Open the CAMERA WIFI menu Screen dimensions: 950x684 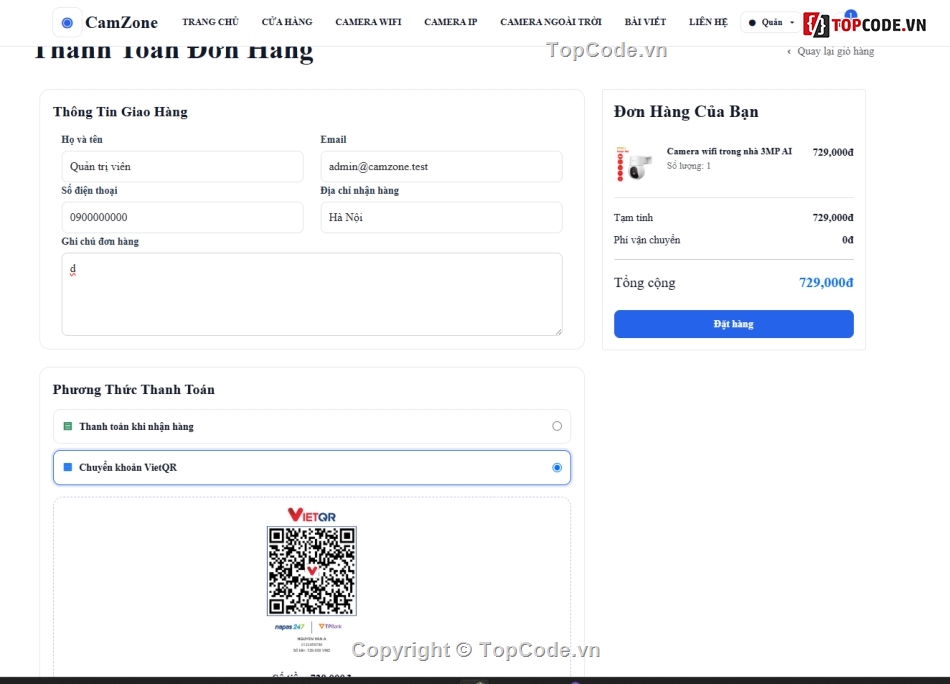pyautogui.click(x=368, y=22)
